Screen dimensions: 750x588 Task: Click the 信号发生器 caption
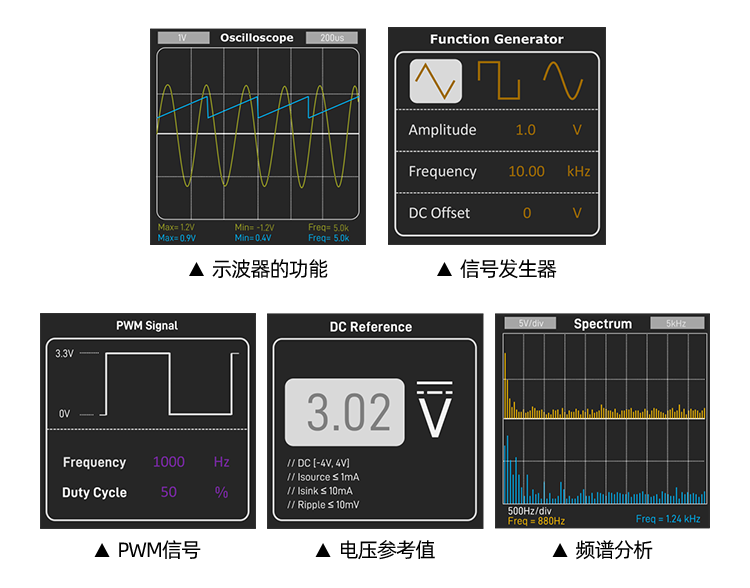508,269
